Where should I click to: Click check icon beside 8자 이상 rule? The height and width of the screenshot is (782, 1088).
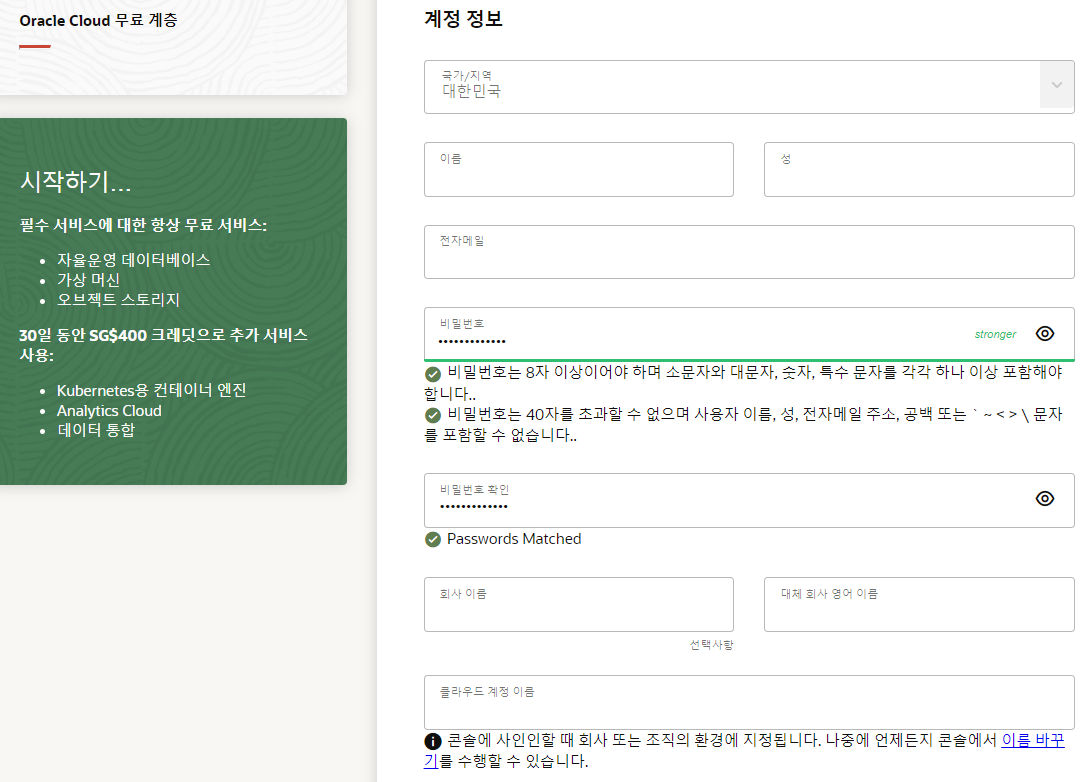(432, 374)
